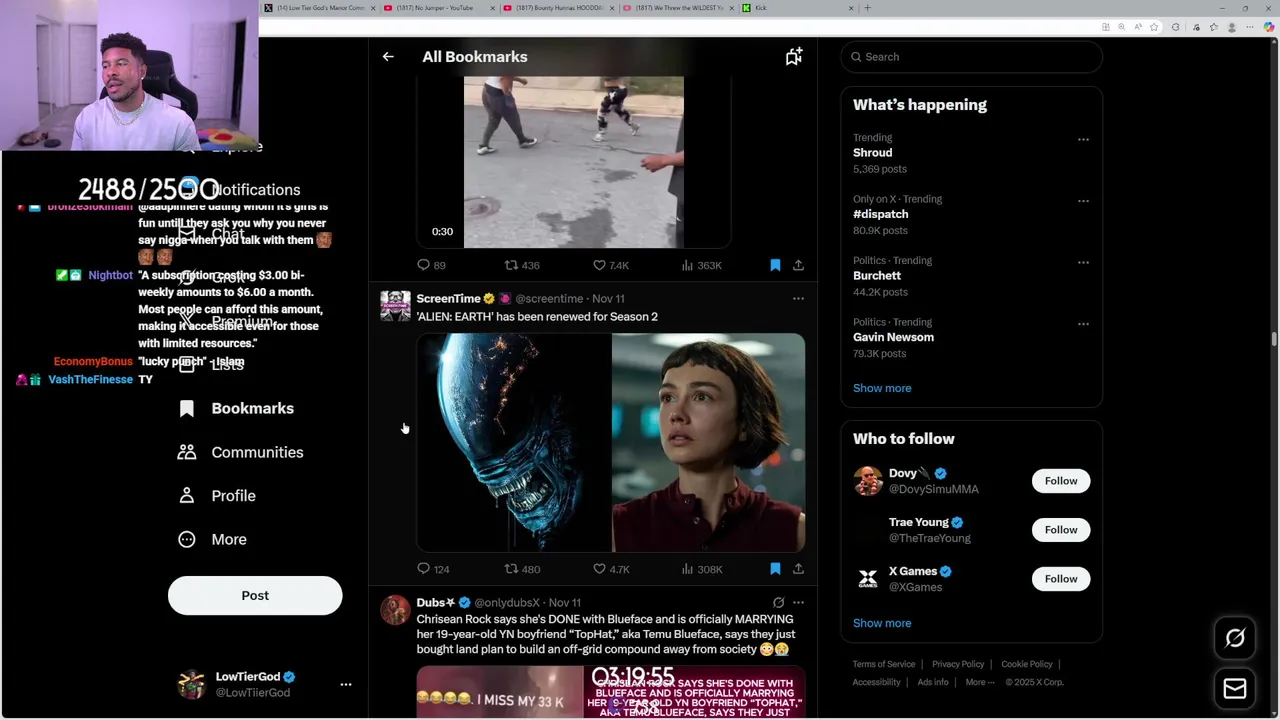Switch to the We Threw the WILDEST tab

click(x=678, y=8)
